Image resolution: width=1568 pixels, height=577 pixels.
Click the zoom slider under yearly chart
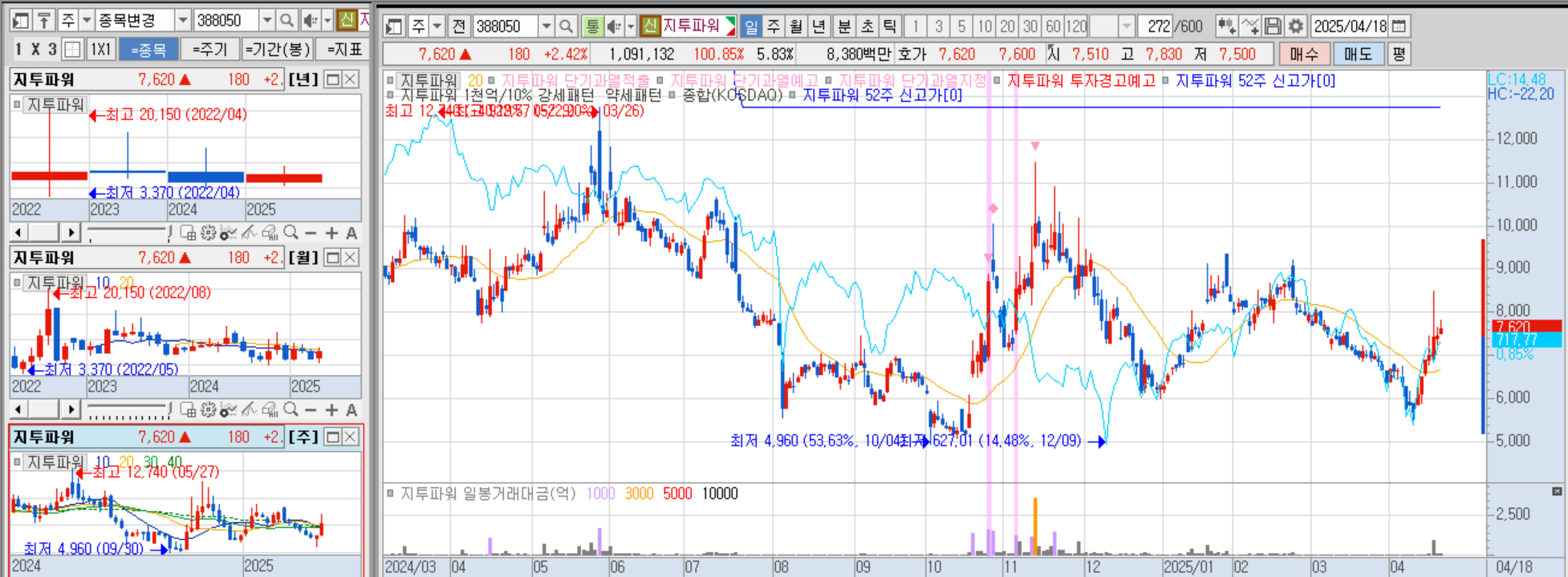pos(128,233)
